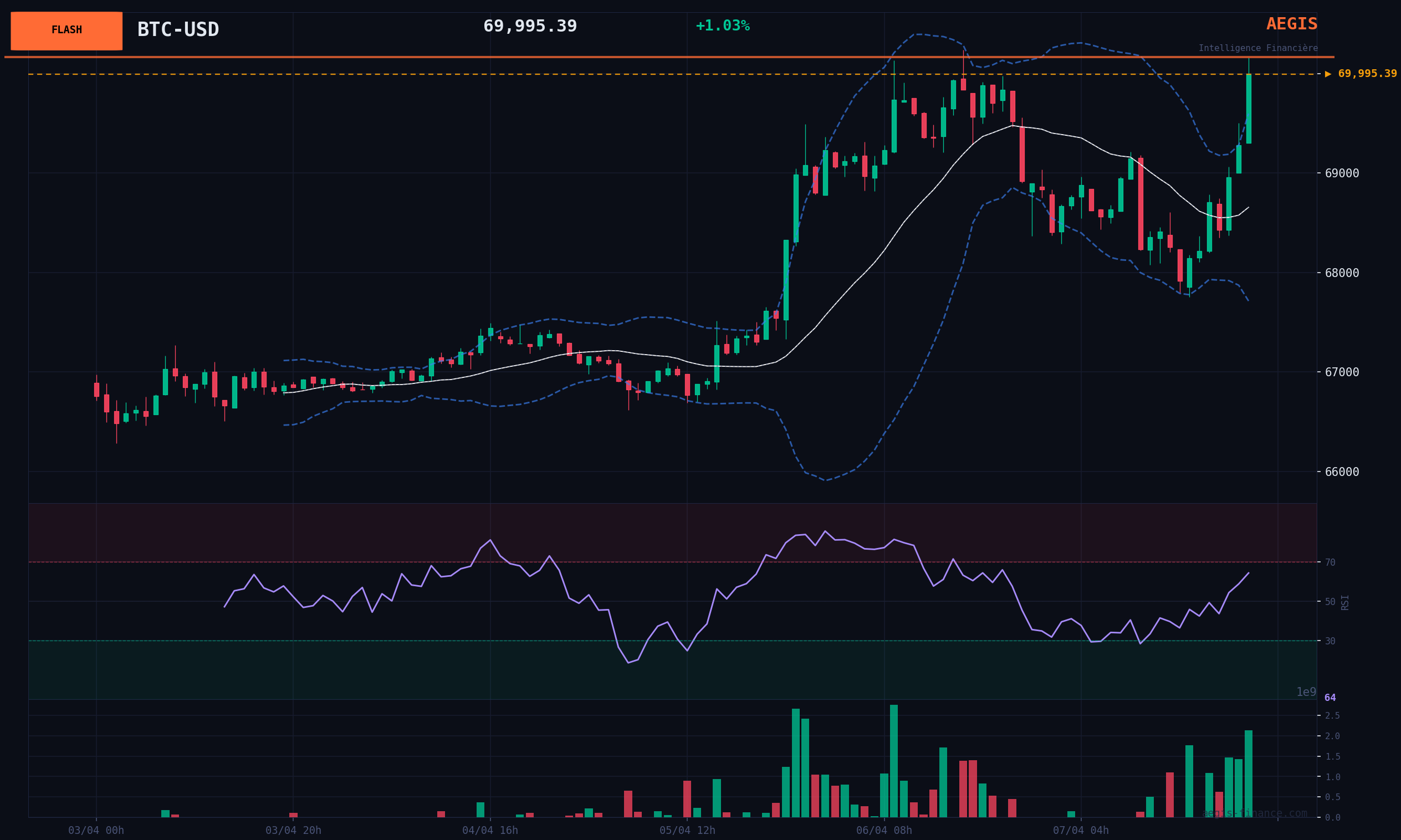Click the +1.03% change indicator
The height and width of the screenshot is (840, 1401).
[x=722, y=26]
